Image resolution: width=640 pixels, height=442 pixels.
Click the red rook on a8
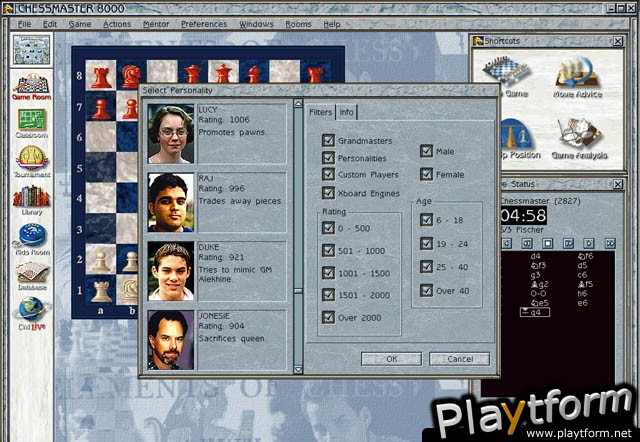point(101,77)
